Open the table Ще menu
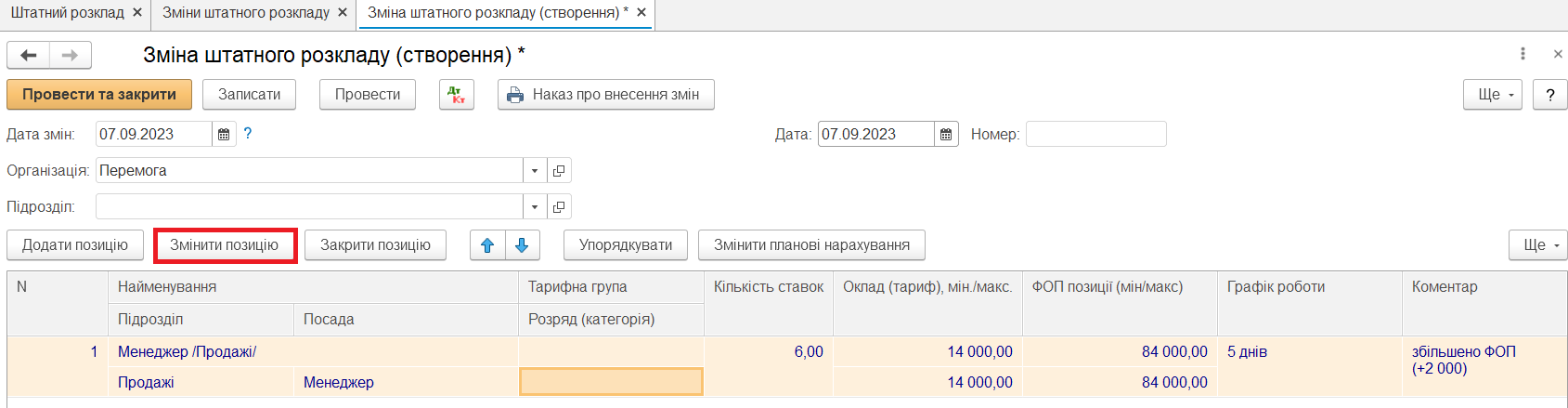Image resolution: width=1568 pixels, height=408 pixels. click(x=1538, y=245)
